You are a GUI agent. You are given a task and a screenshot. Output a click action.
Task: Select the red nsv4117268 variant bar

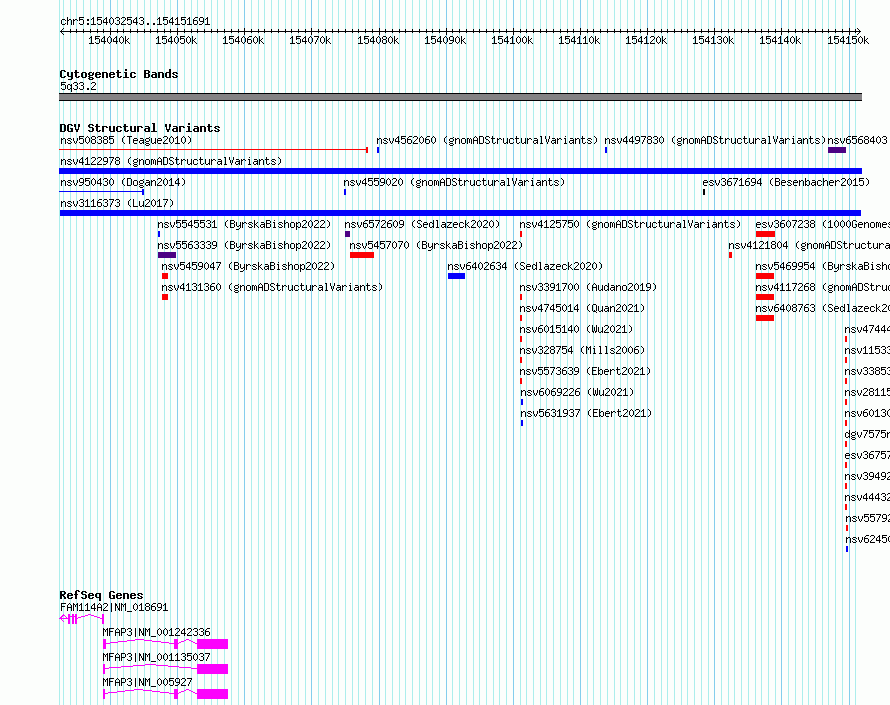765,297
